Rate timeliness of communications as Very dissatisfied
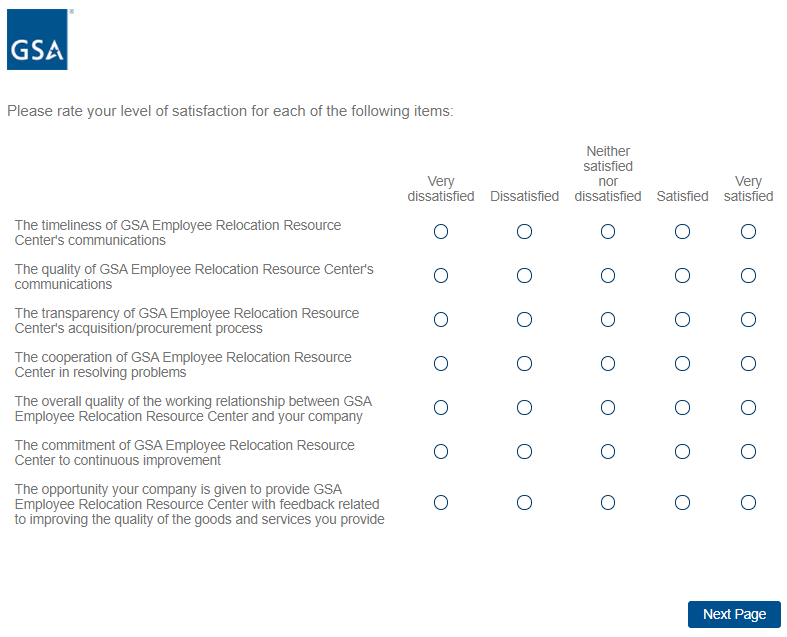Viewport: 787px width, 637px height. (x=441, y=232)
